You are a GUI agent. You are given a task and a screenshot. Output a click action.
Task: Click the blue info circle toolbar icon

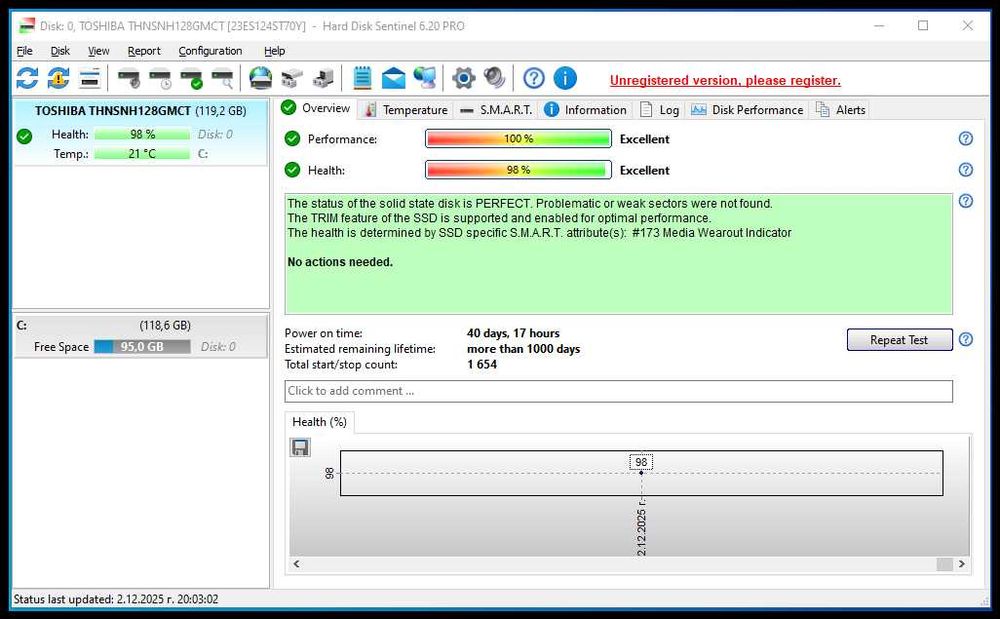tap(565, 79)
